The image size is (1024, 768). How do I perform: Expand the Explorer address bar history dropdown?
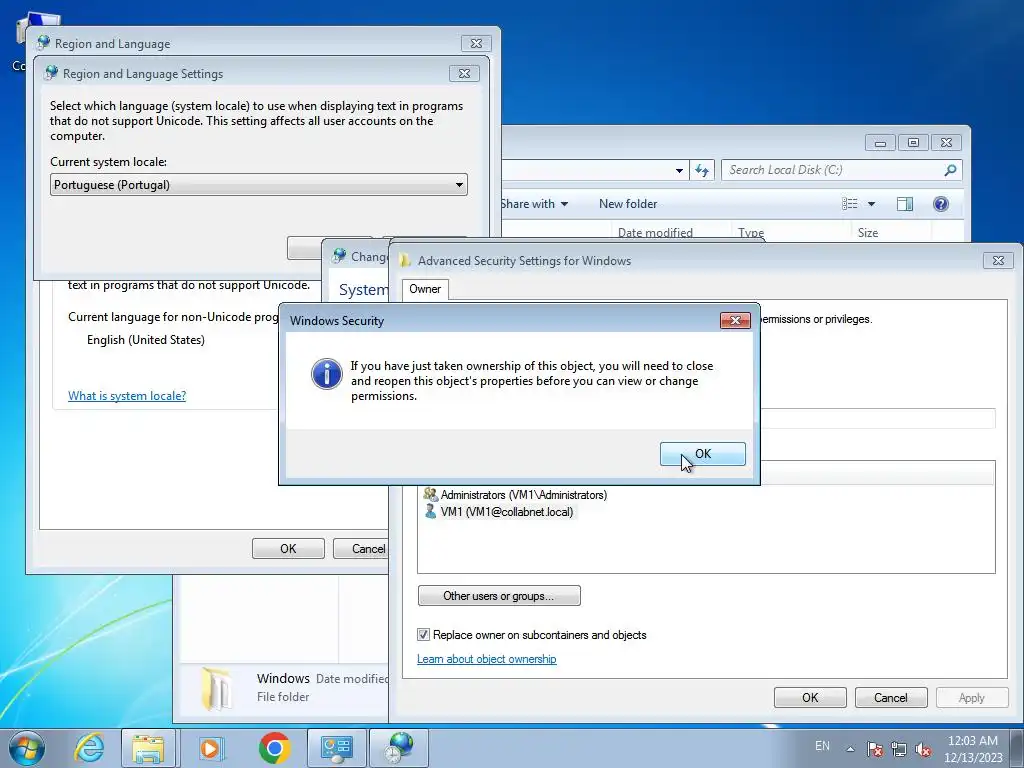pos(679,170)
